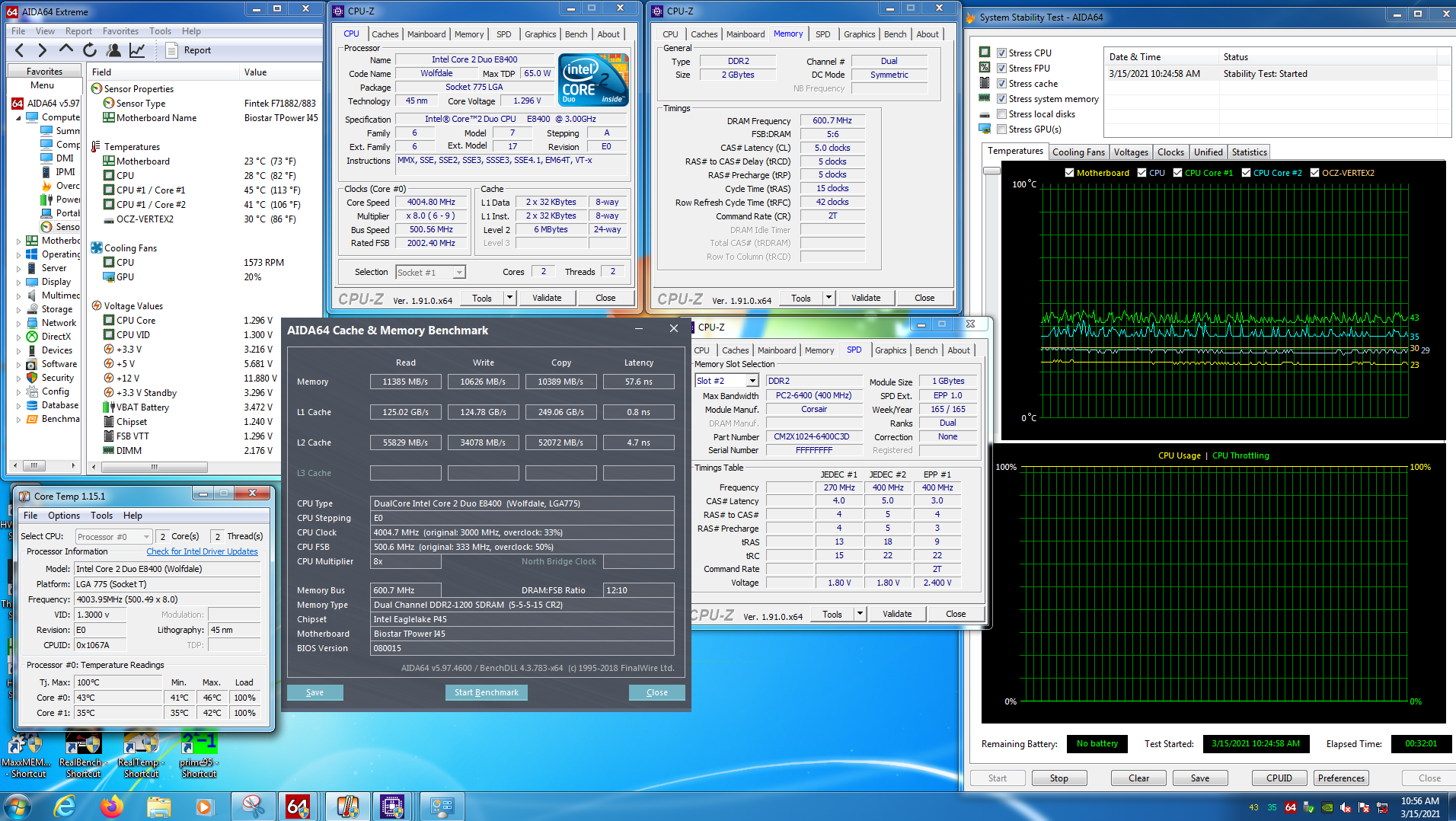Image resolution: width=1456 pixels, height=821 pixels.
Task: Uncheck Motherboard in temperature graph legend
Action: (x=1070, y=173)
